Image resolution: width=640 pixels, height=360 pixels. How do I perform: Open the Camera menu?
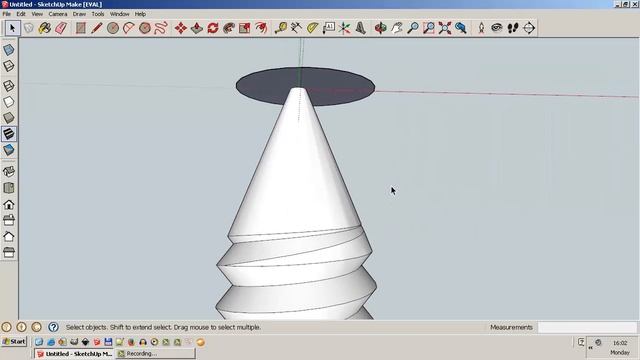click(58, 14)
